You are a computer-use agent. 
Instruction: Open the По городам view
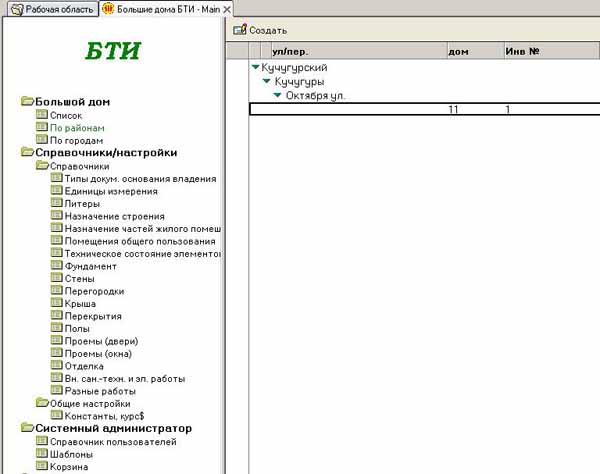point(76,141)
